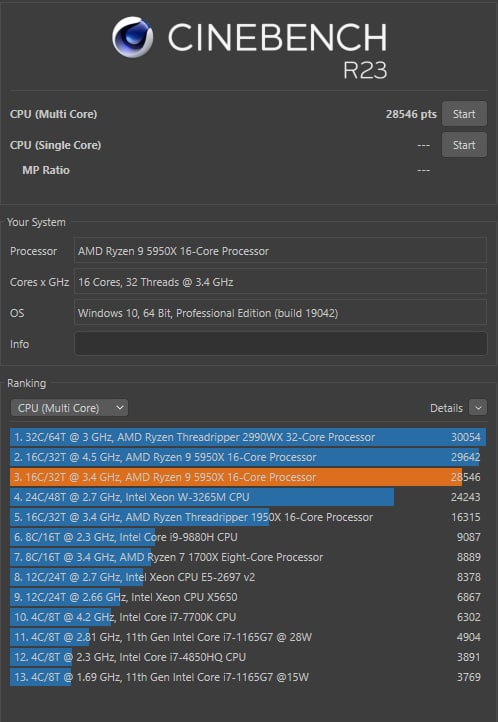The height and width of the screenshot is (722, 498).
Task: Click the Cinebench sphere logo
Action: pos(133,37)
